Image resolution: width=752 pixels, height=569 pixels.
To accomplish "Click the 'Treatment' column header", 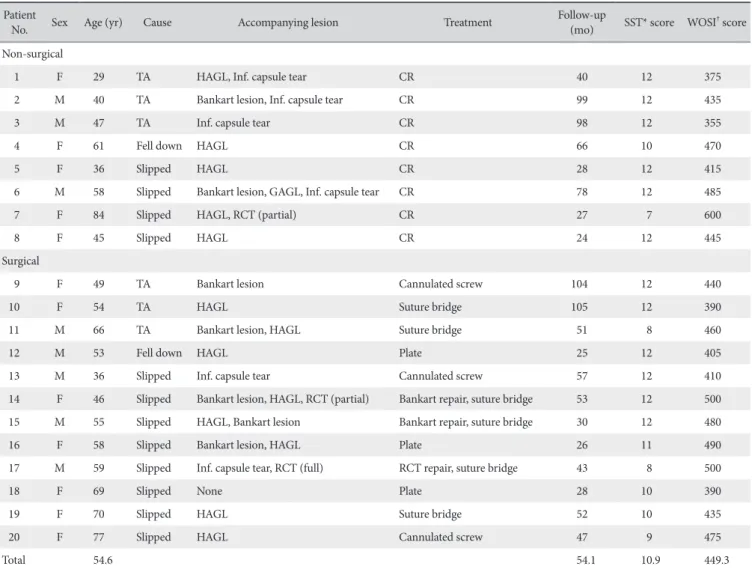I will [x=468, y=22].
